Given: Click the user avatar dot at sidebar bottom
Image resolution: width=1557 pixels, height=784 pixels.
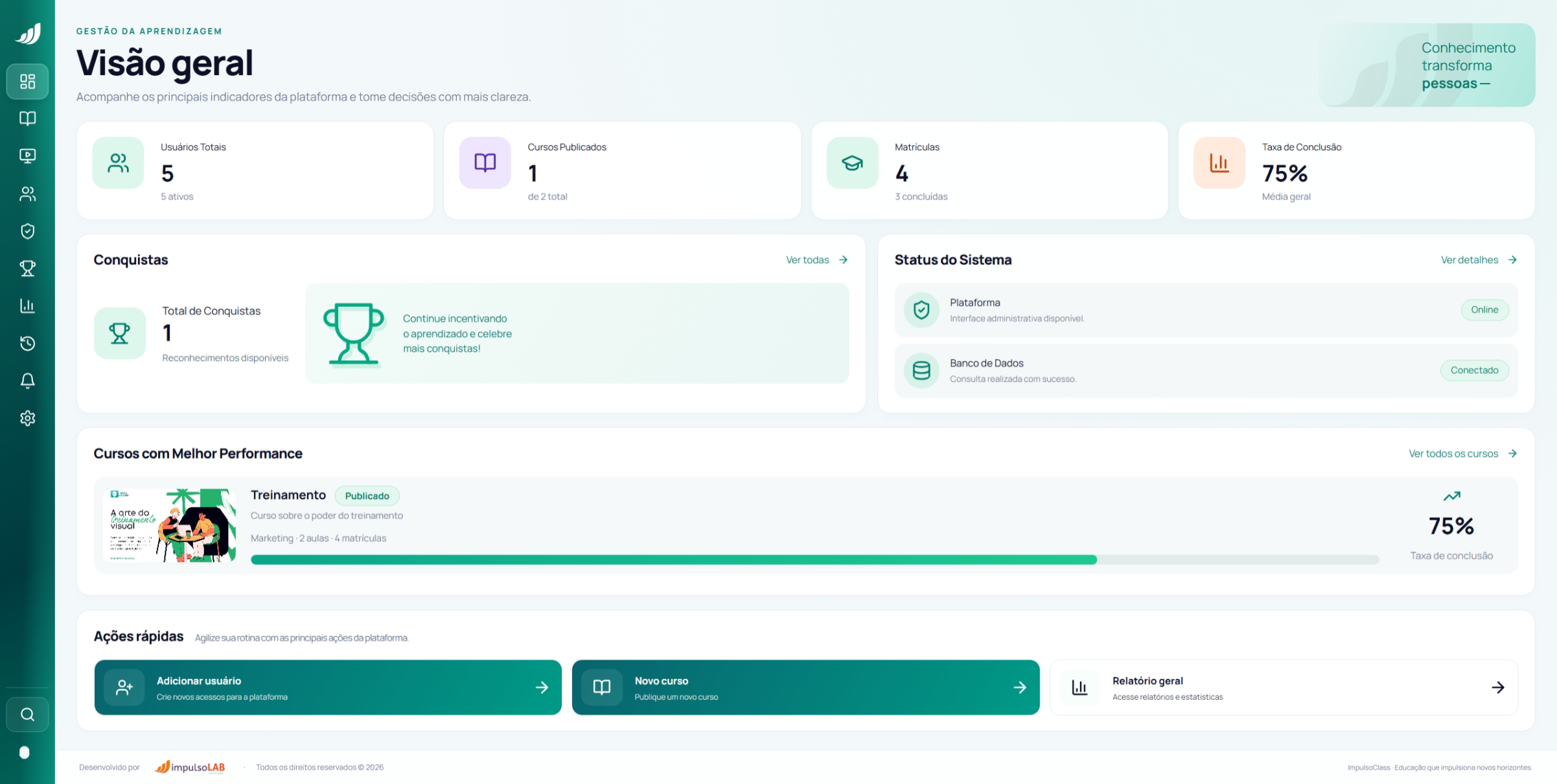Looking at the screenshot, I should pyautogui.click(x=25, y=752).
